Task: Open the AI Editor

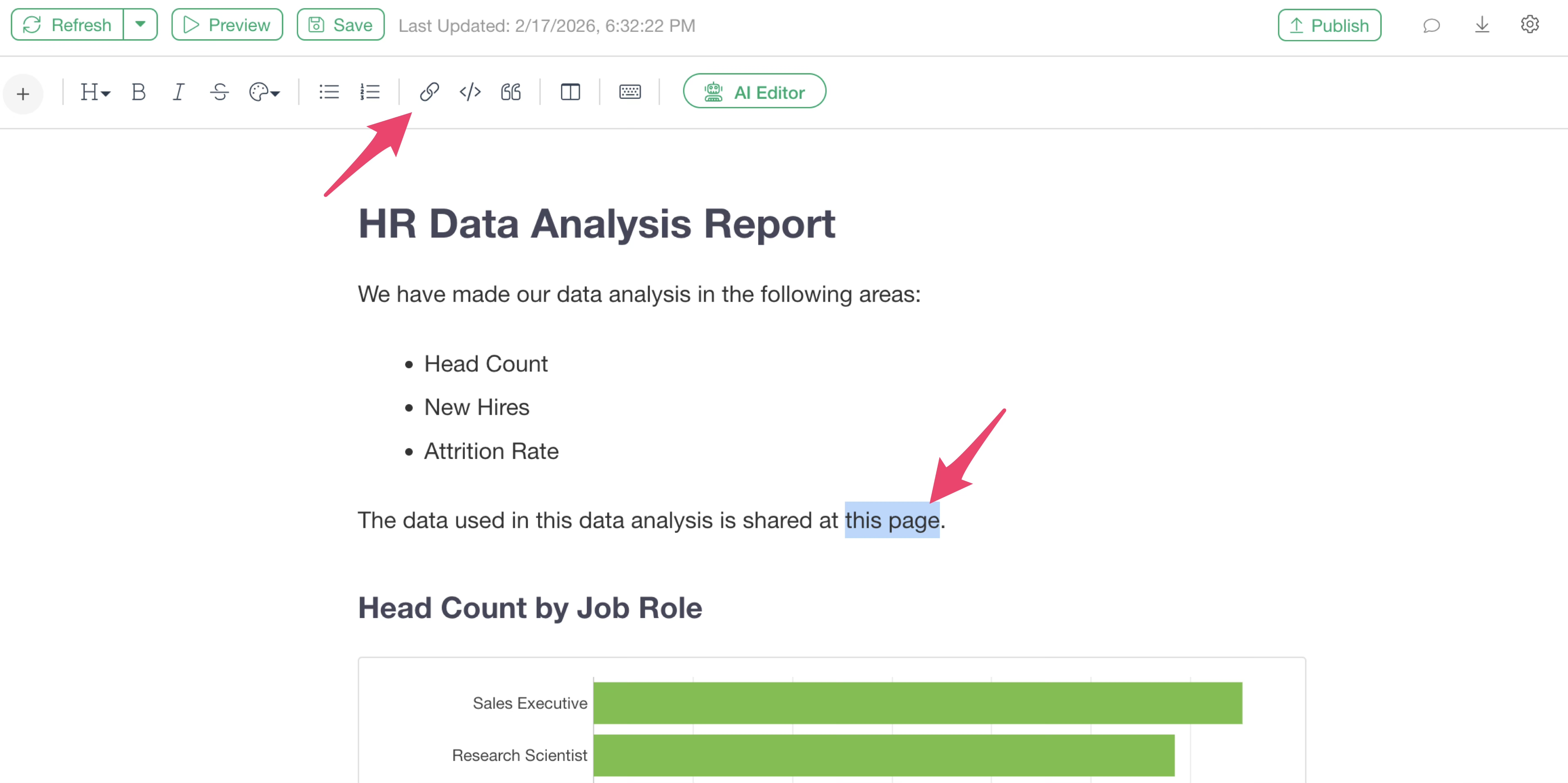Action: (754, 92)
